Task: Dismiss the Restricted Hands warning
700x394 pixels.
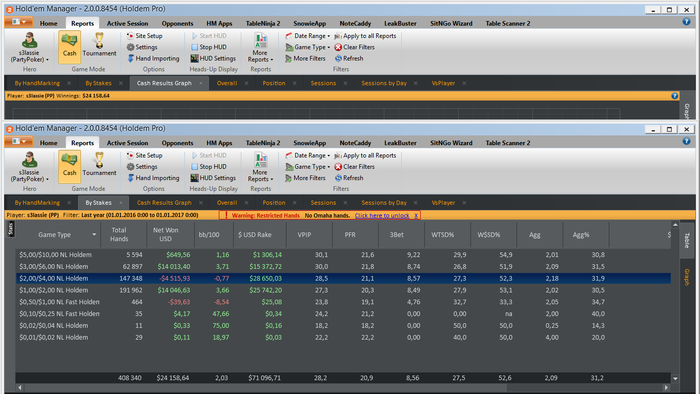Action: pyautogui.click(x=416, y=216)
